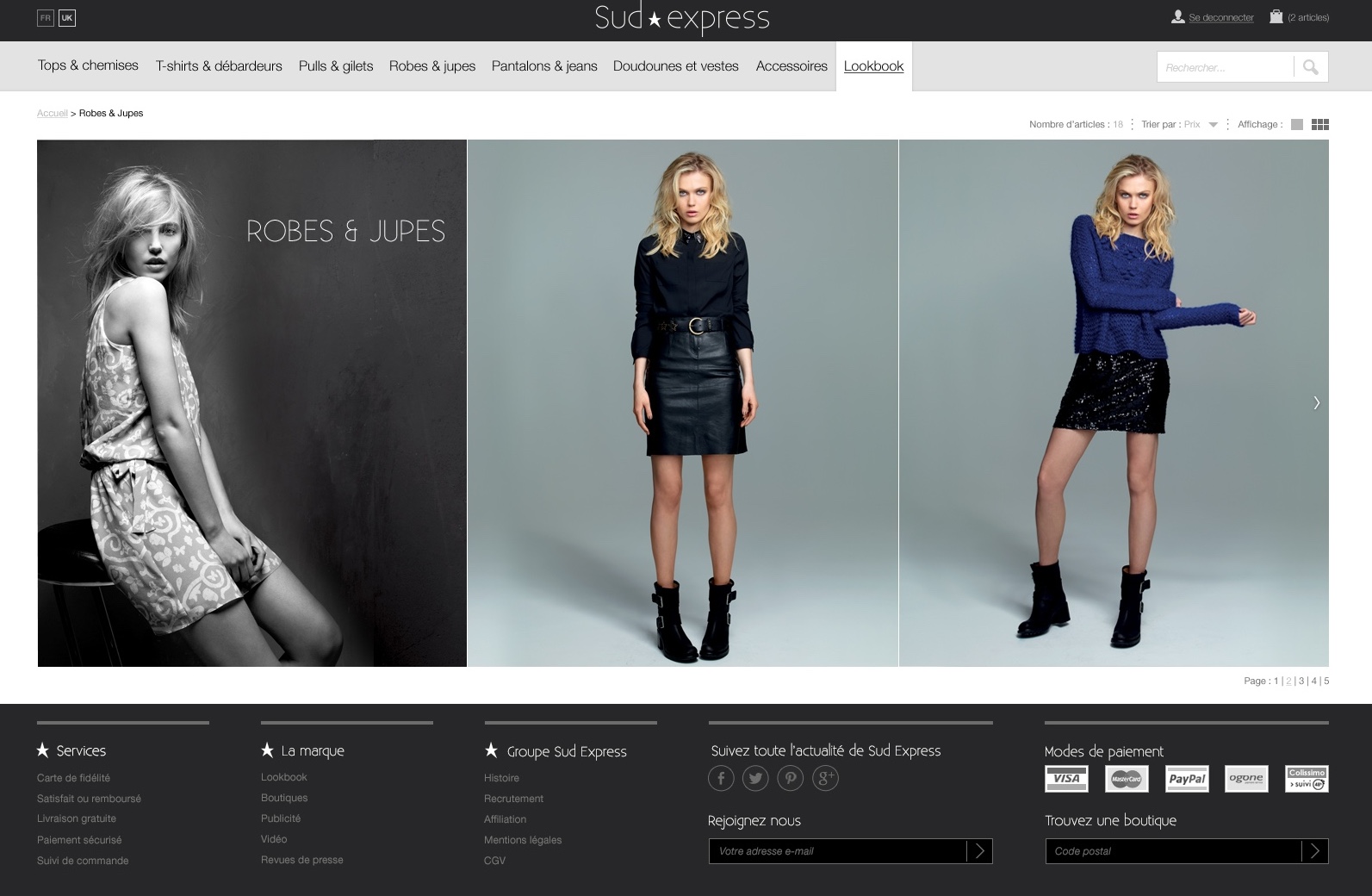Click the Facebook social icon

coord(721,779)
